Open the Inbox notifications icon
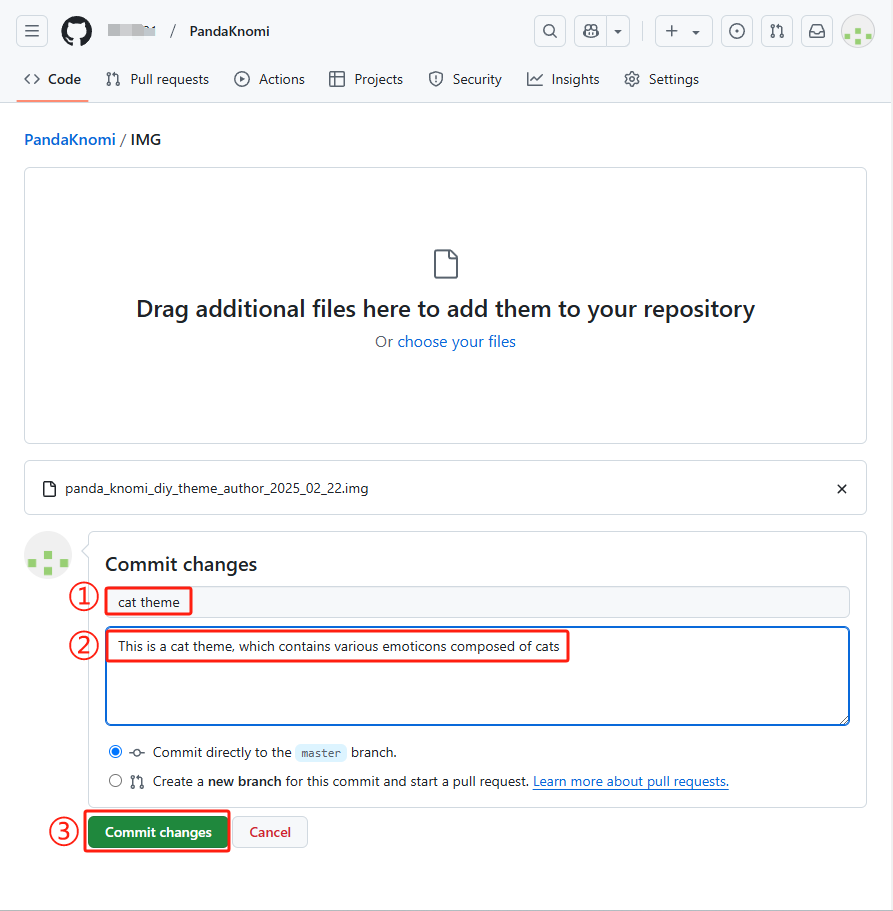 click(817, 31)
